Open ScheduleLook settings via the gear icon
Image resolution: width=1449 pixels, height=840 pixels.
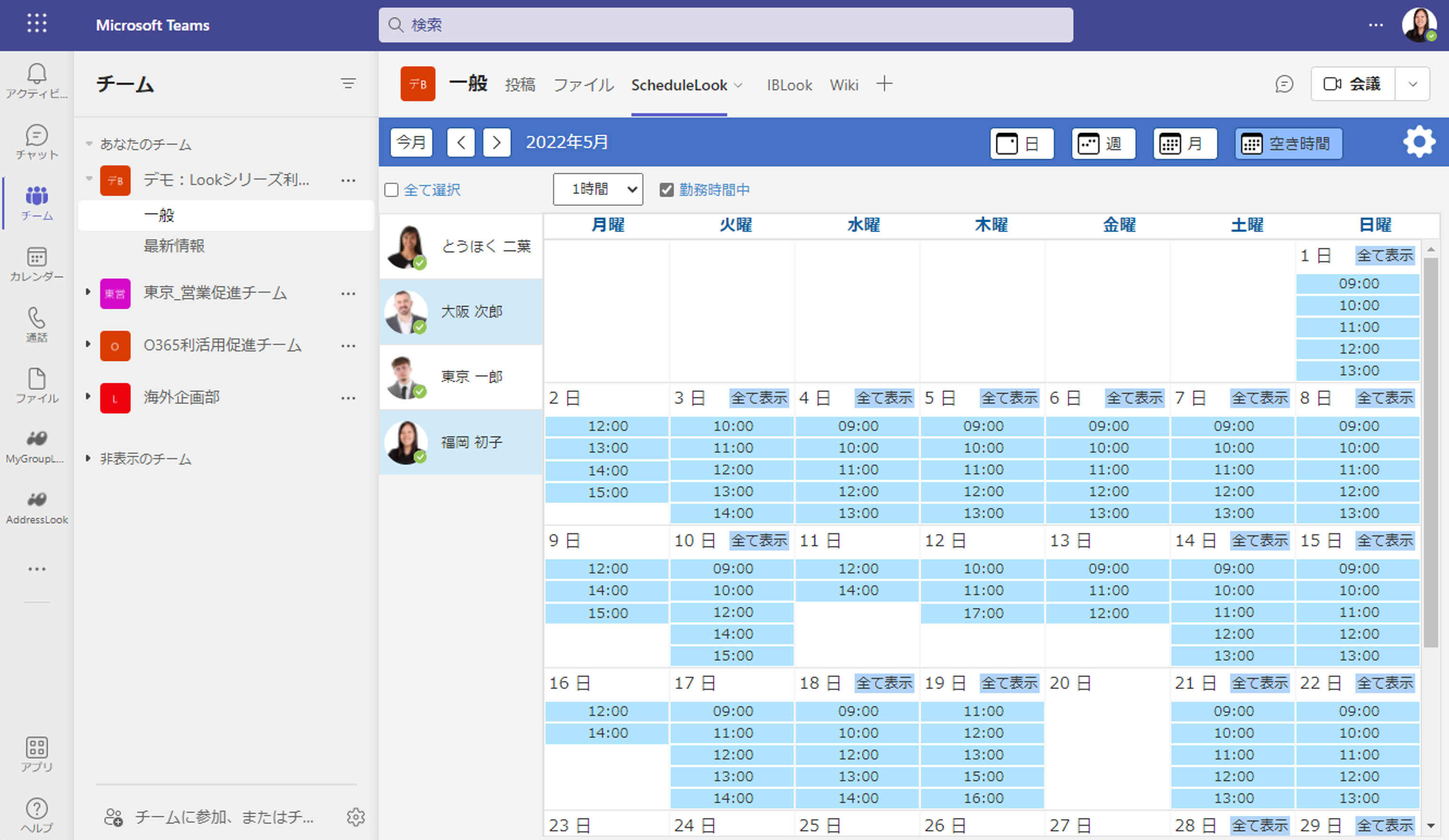pyautogui.click(x=1419, y=142)
